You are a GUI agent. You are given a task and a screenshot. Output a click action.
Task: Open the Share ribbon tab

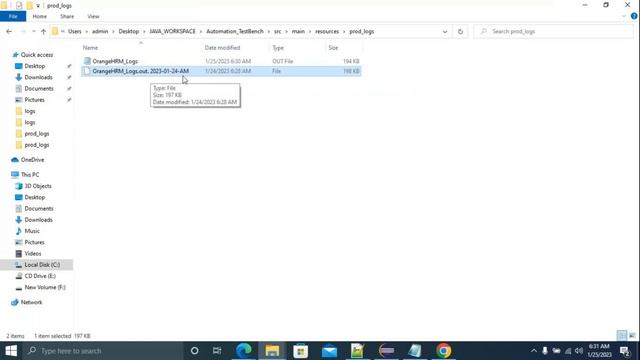click(x=67, y=16)
